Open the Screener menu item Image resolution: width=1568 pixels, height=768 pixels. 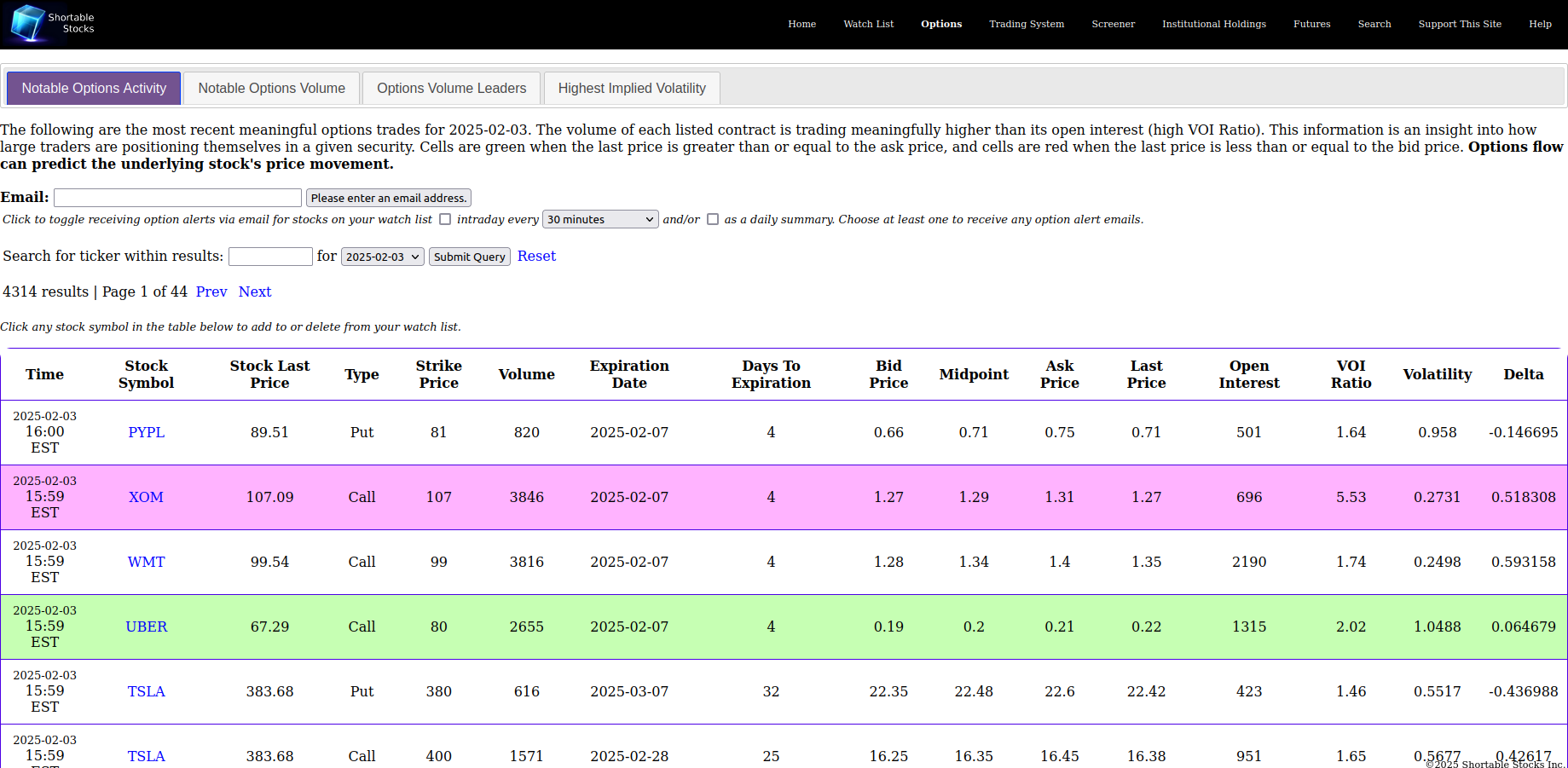pos(1113,24)
